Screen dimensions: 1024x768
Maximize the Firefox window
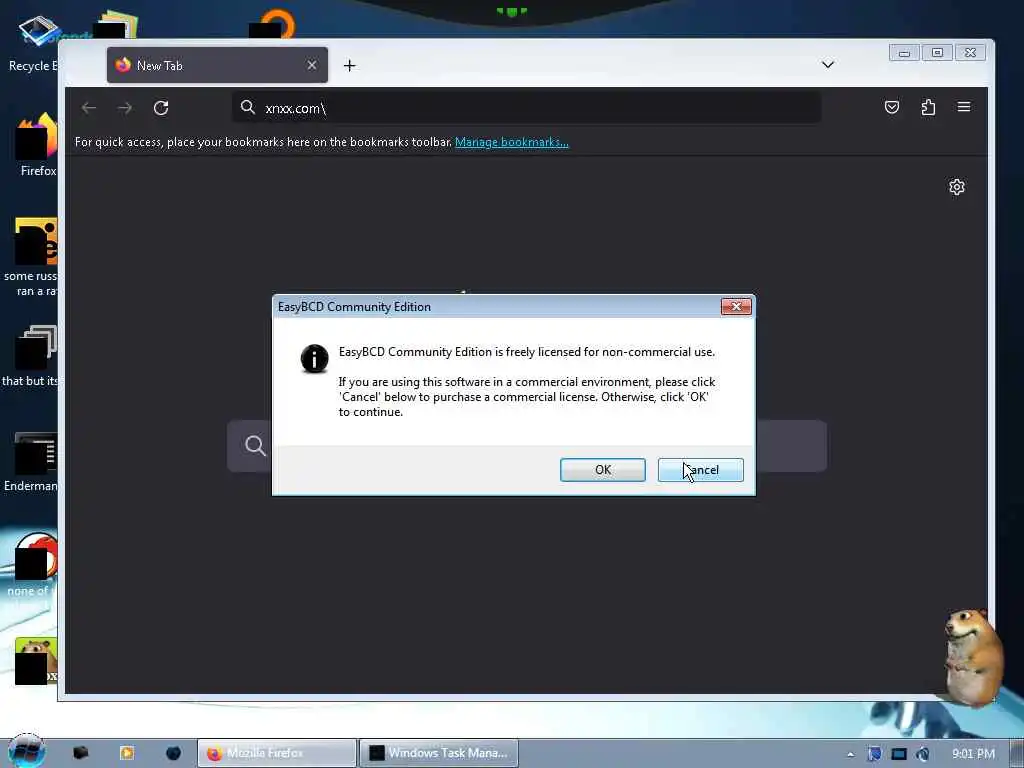pyautogui.click(x=937, y=53)
